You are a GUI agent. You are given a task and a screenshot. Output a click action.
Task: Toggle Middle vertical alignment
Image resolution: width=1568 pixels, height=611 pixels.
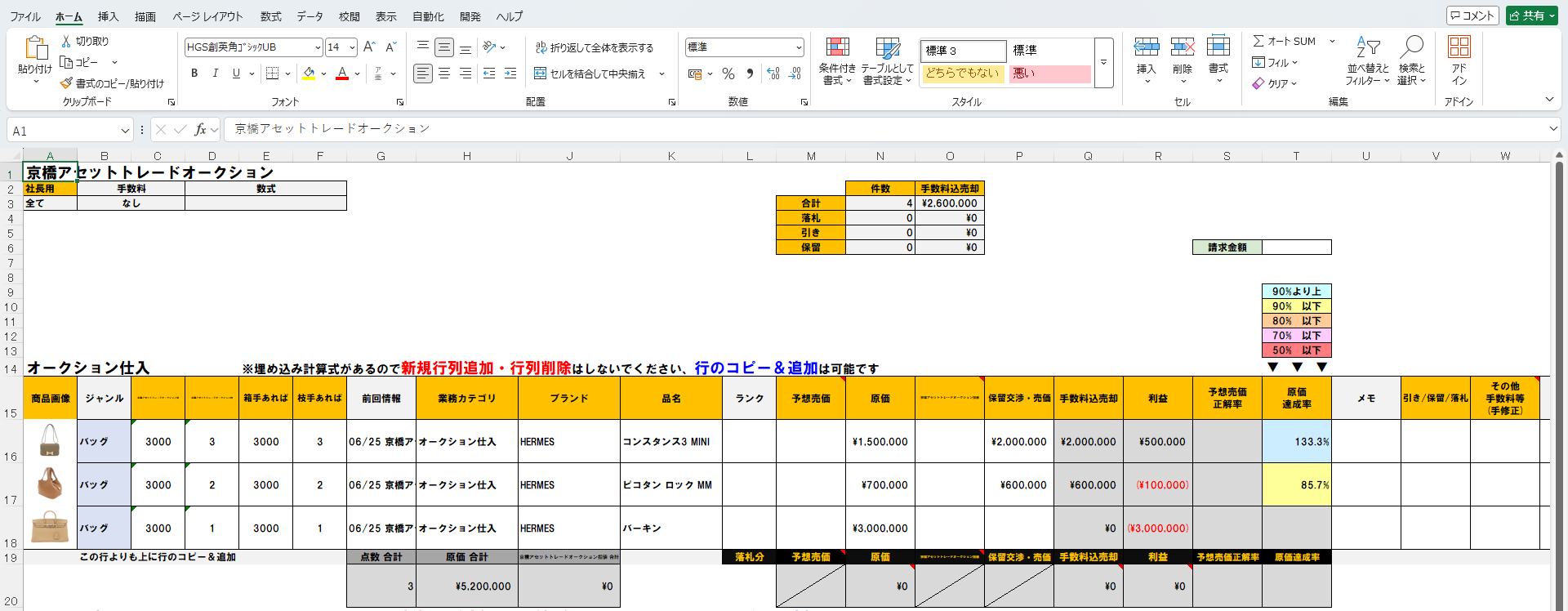click(x=444, y=47)
